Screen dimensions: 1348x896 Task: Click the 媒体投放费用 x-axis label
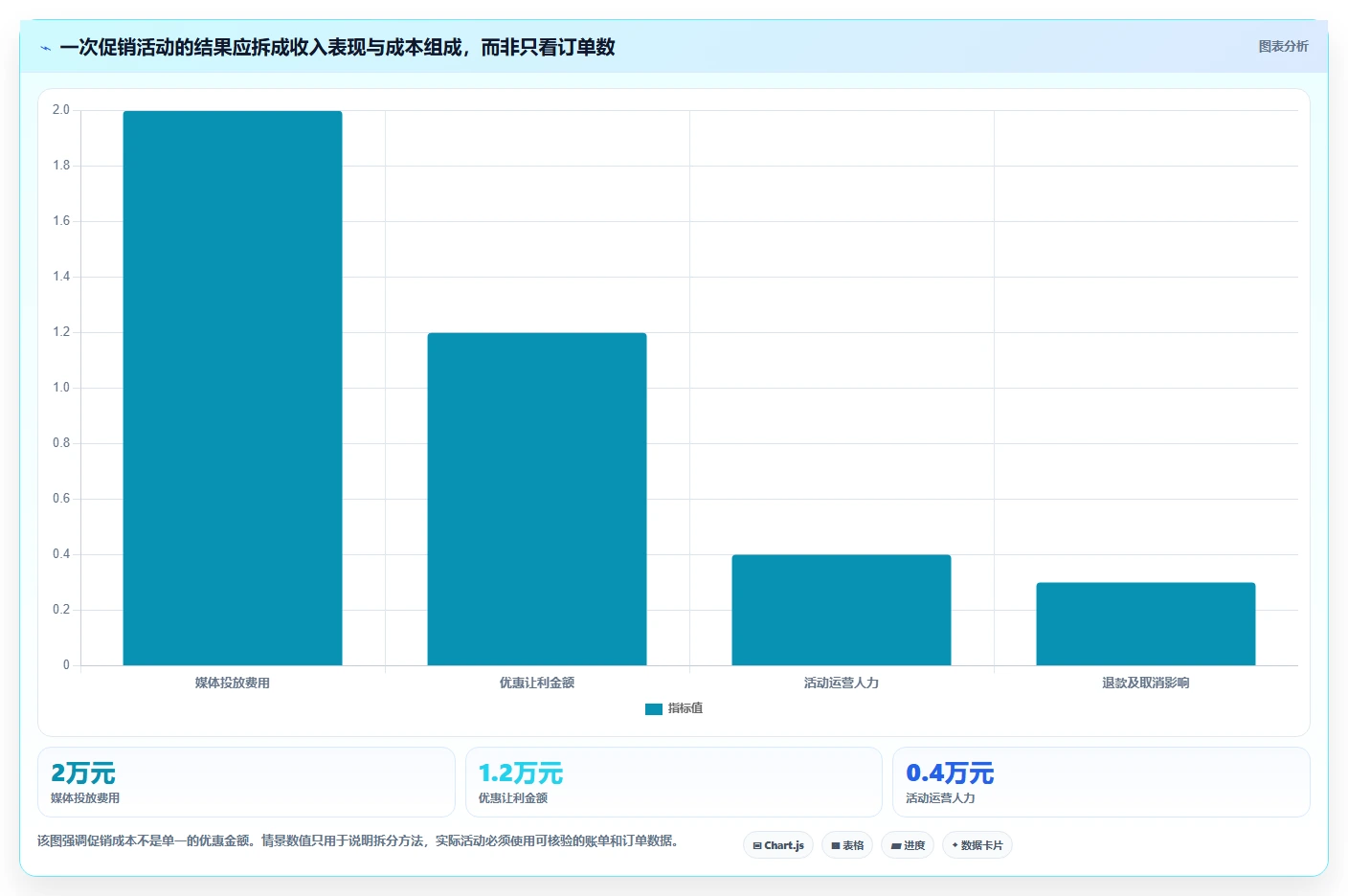(x=233, y=683)
